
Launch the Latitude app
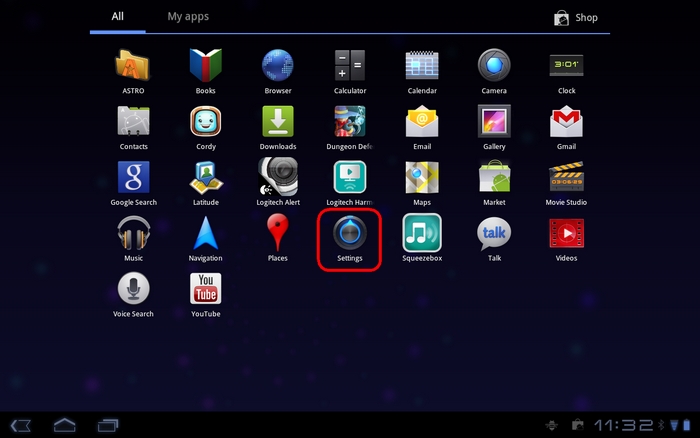point(205,183)
